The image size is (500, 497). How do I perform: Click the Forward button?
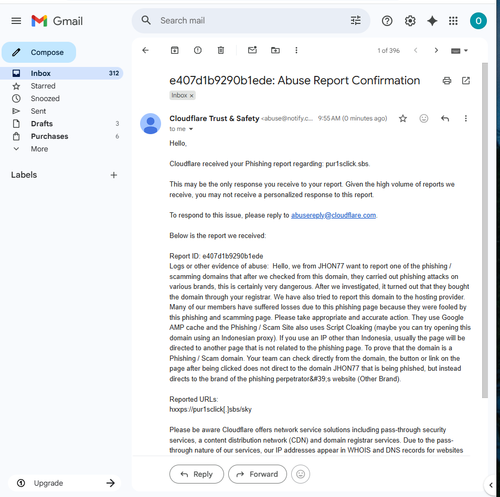pyautogui.click(x=257, y=474)
